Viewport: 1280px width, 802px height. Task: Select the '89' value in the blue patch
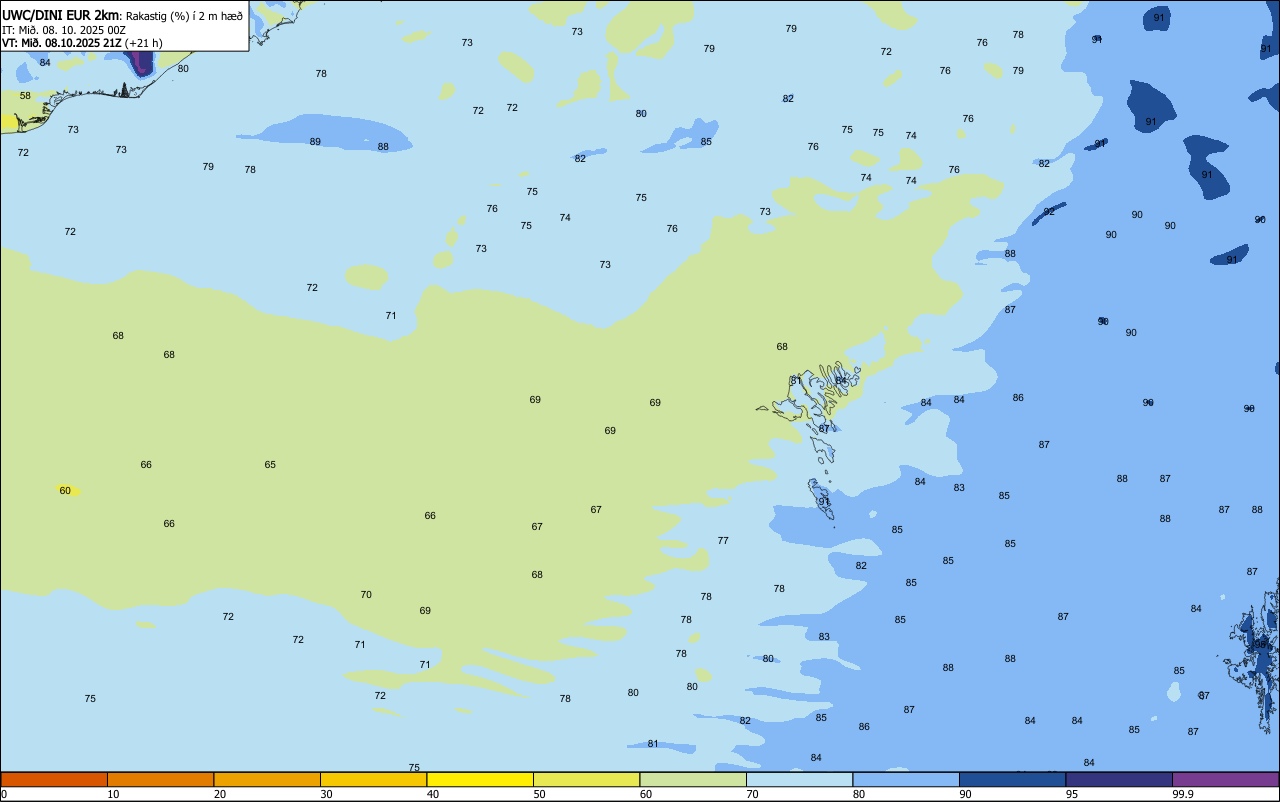point(315,142)
